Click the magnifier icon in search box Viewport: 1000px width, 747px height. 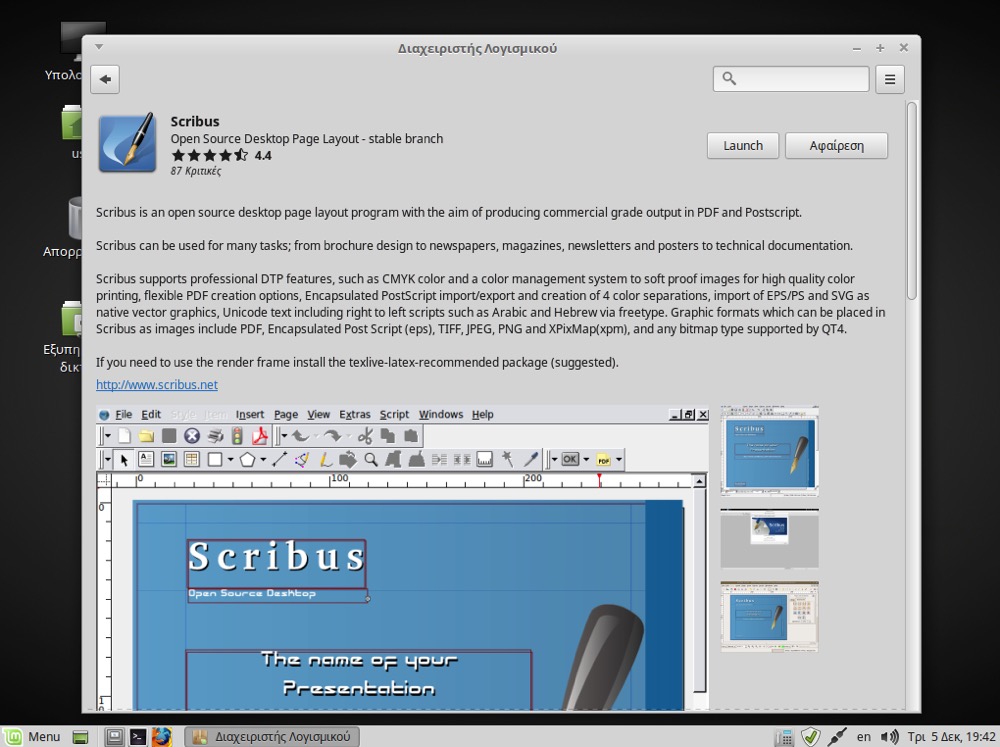[729, 78]
